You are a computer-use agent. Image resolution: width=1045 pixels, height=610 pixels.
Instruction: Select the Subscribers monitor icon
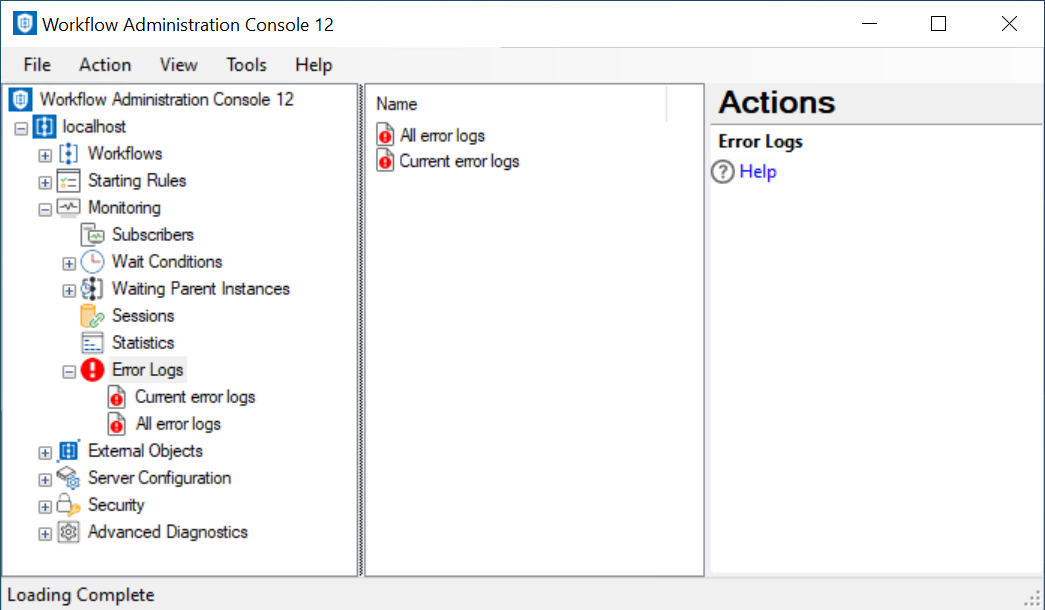[93, 235]
